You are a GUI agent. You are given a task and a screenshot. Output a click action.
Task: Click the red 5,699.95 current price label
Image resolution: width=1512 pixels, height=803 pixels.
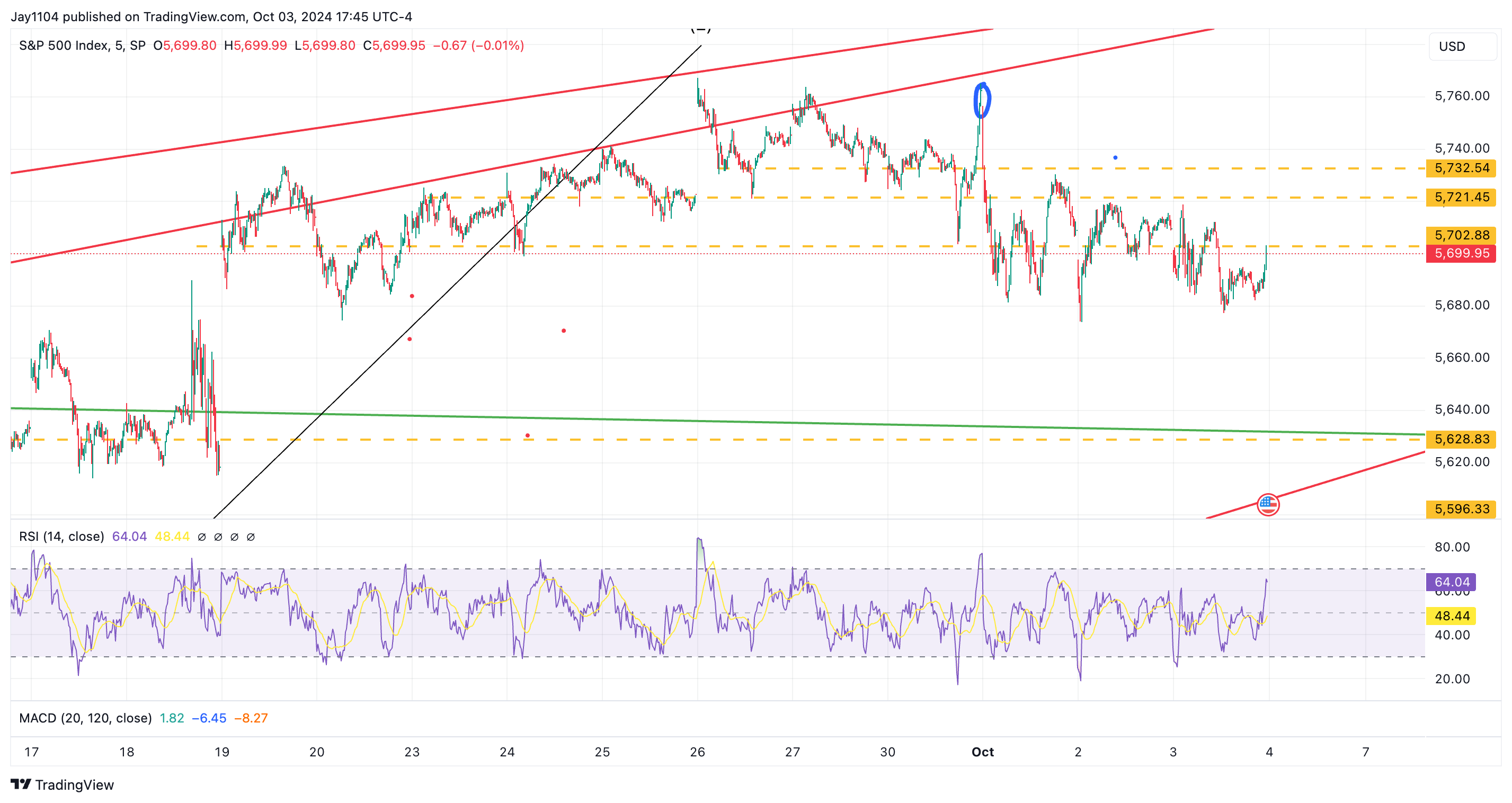pyautogui.click(x=1462, y=254)
